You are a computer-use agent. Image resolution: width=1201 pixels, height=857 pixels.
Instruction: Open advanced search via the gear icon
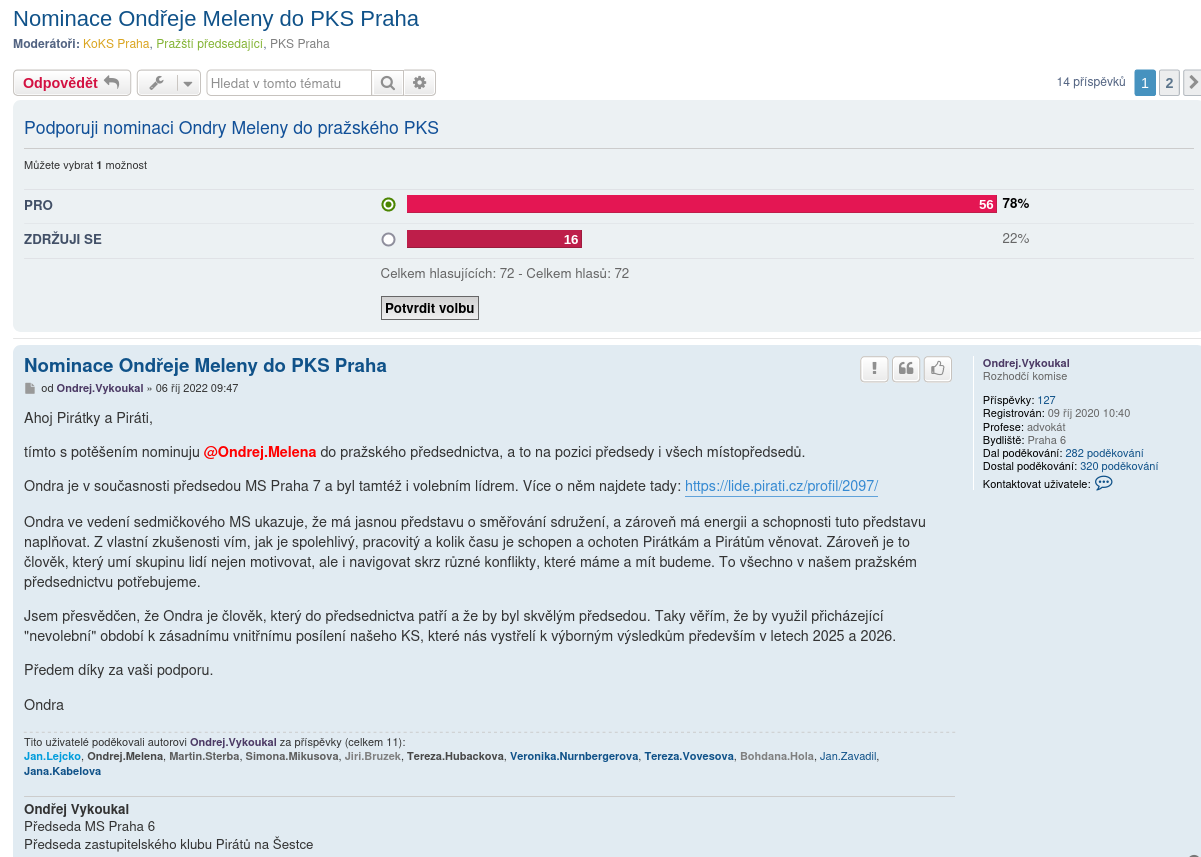(x=419, y=83)
